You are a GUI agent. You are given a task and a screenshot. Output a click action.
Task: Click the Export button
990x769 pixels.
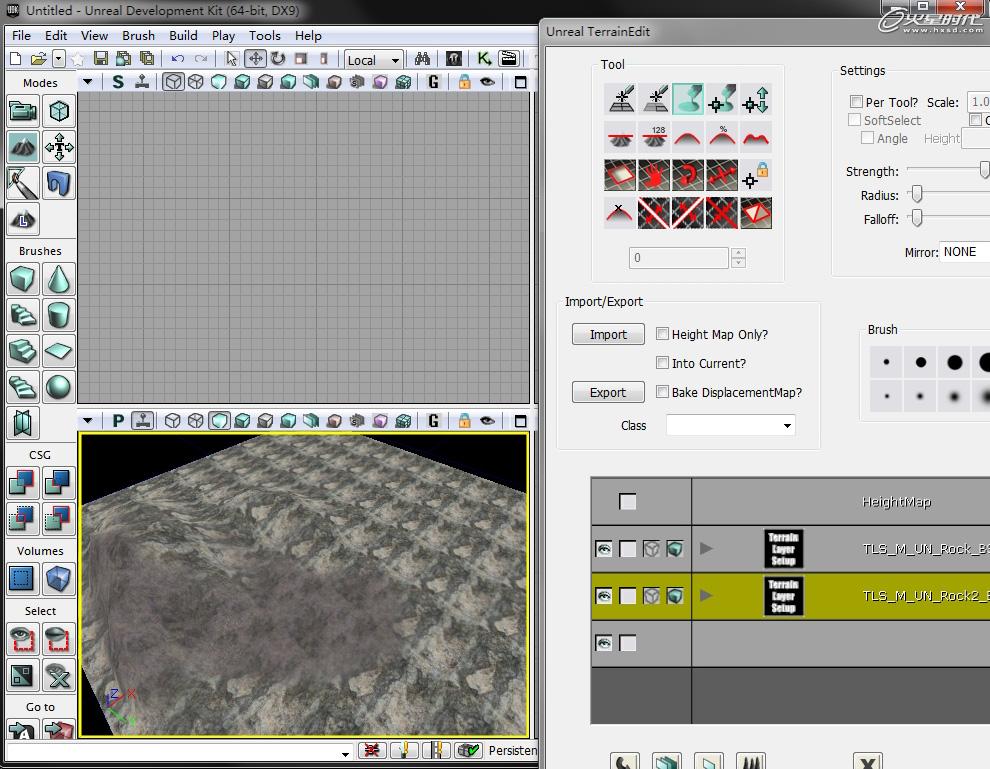point(608,392)
